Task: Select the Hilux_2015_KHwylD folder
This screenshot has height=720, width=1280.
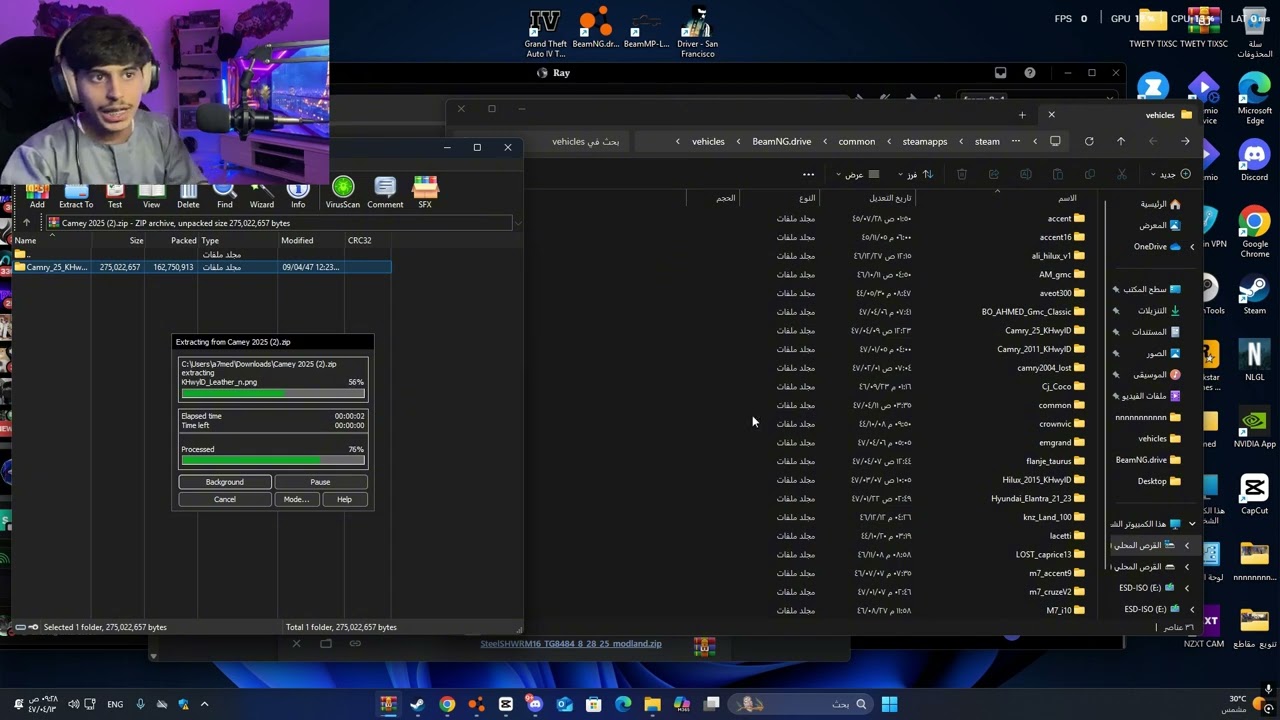Action: pos(1043,480)
